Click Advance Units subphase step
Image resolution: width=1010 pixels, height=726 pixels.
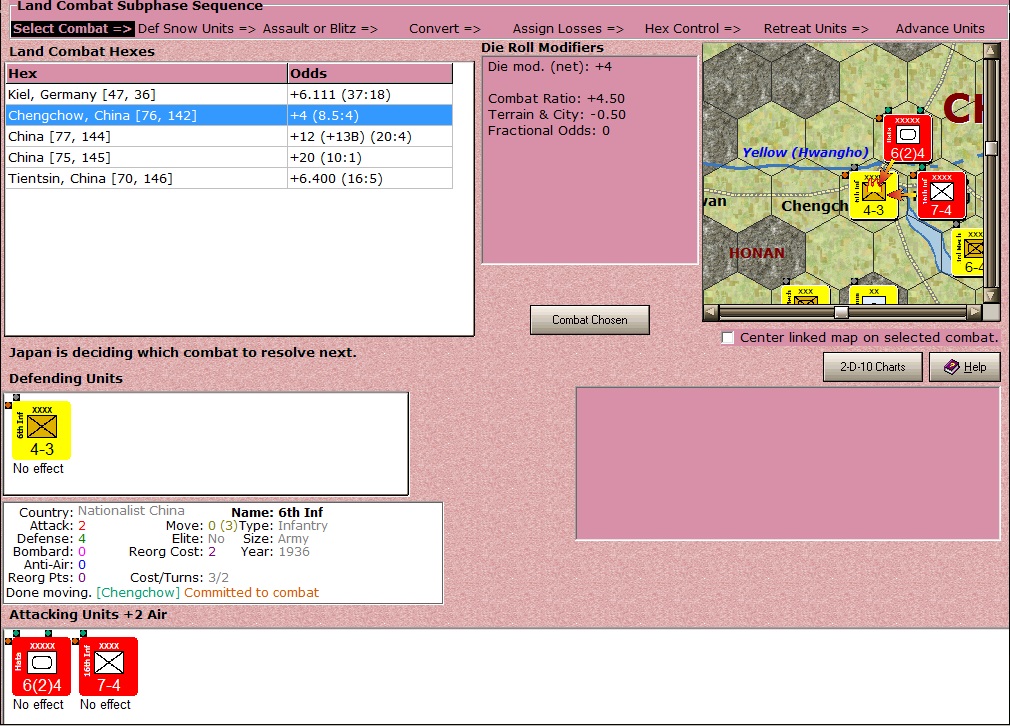pos(940,28)
